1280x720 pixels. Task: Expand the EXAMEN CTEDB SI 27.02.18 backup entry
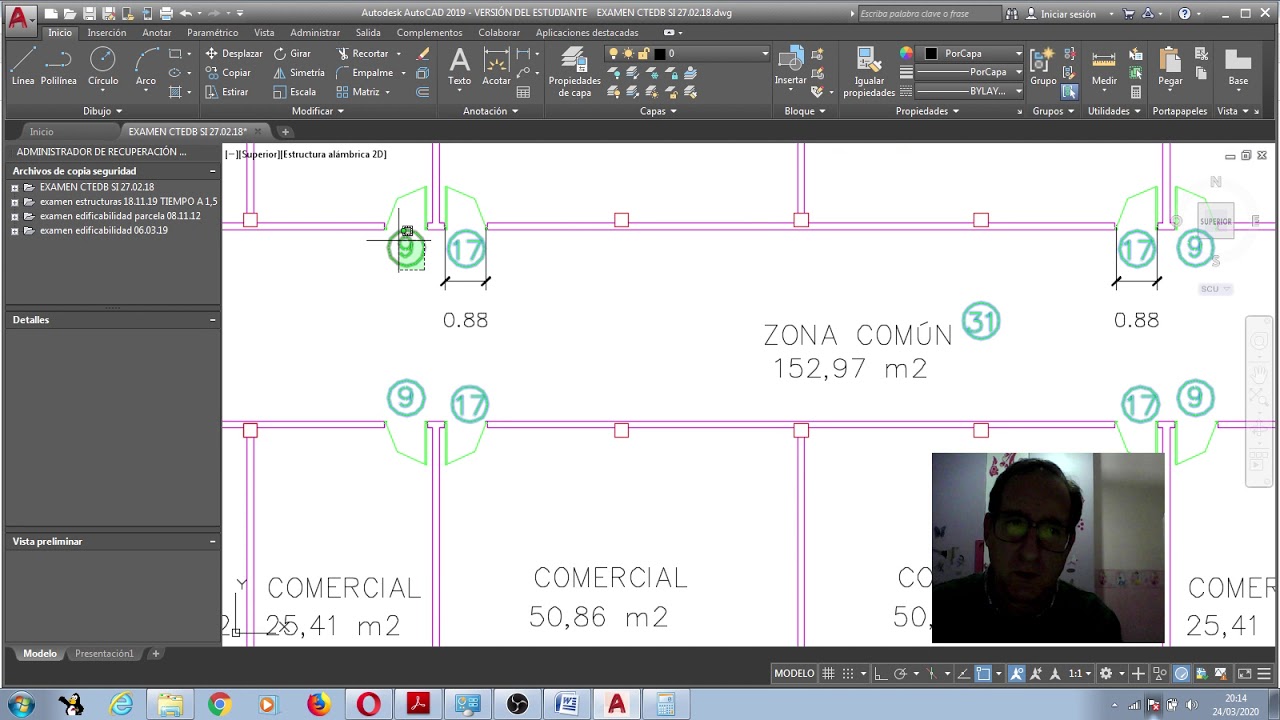point(14,187)
